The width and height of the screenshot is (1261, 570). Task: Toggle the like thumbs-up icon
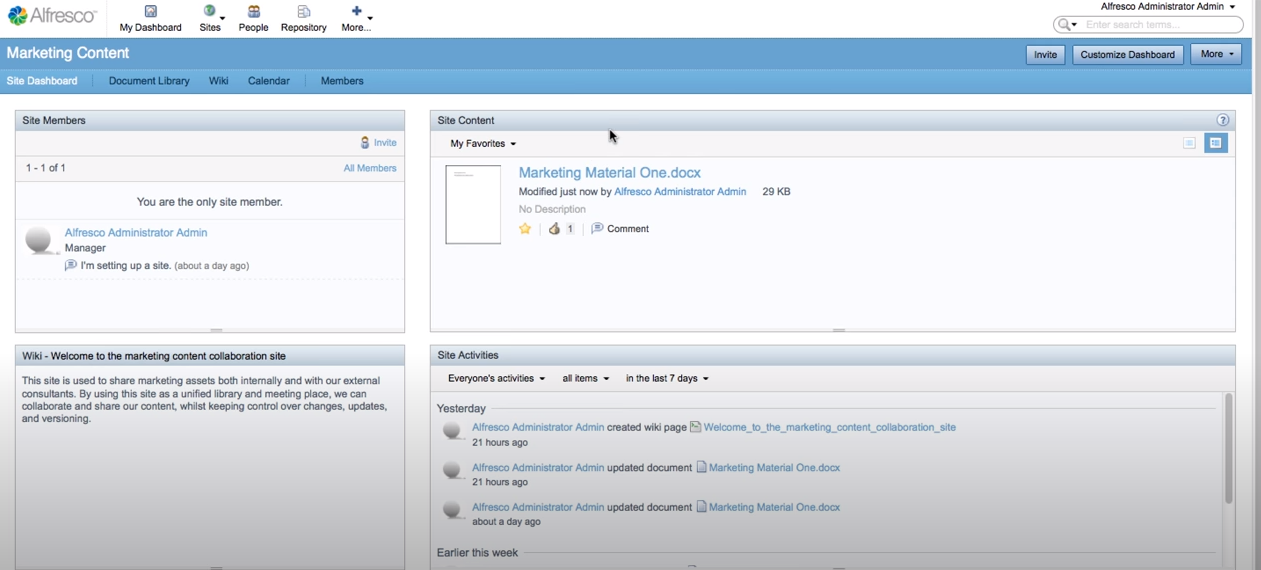tap(554, 229)
